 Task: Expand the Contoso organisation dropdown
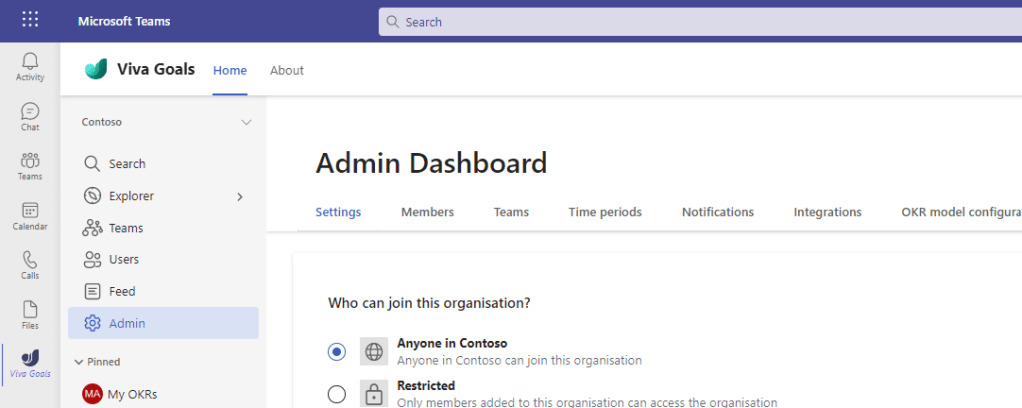pos(246,122)
